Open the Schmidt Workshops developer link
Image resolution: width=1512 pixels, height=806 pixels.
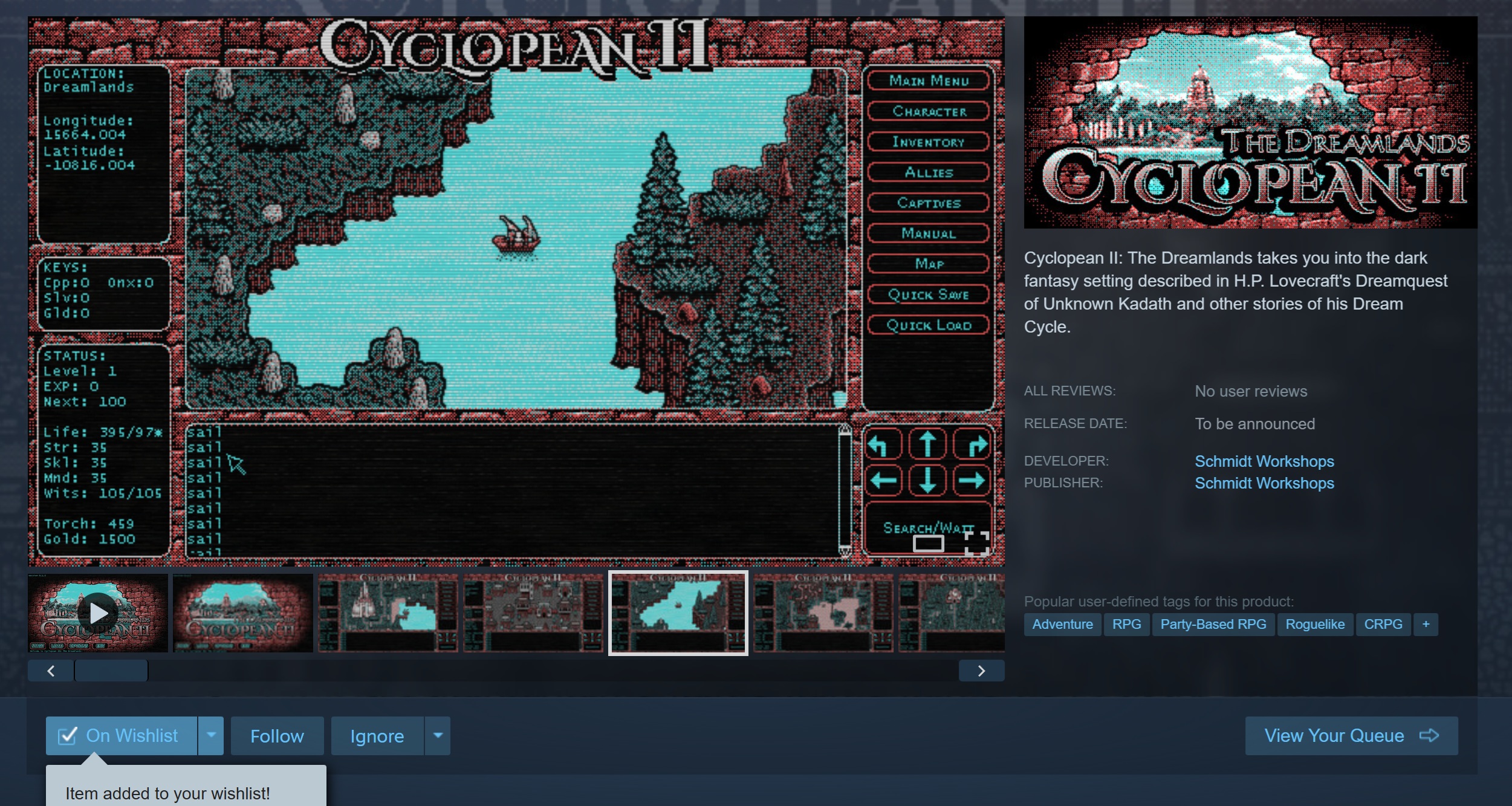click(1264, 461)
